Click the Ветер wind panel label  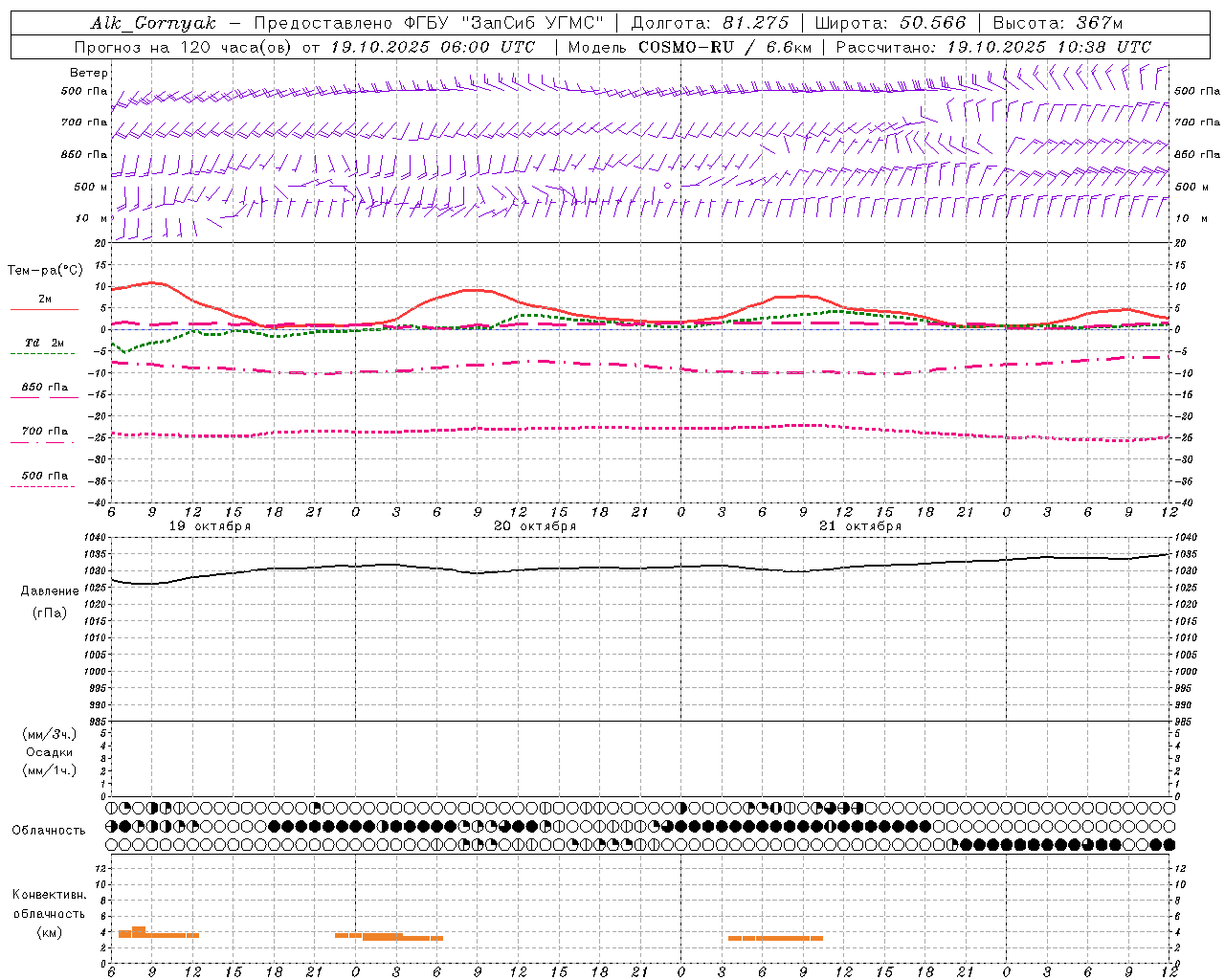[x=88, y=73]
